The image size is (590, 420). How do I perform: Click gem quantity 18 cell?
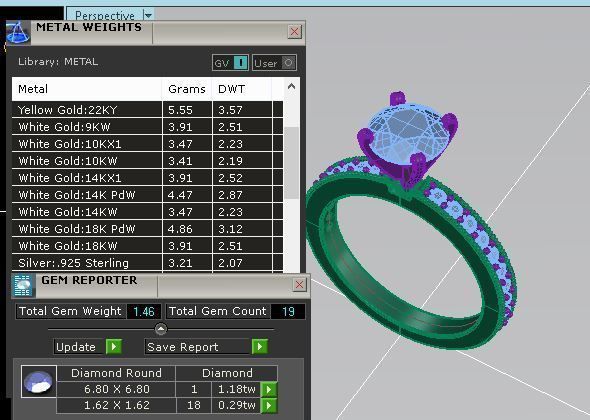pos(194,405)
